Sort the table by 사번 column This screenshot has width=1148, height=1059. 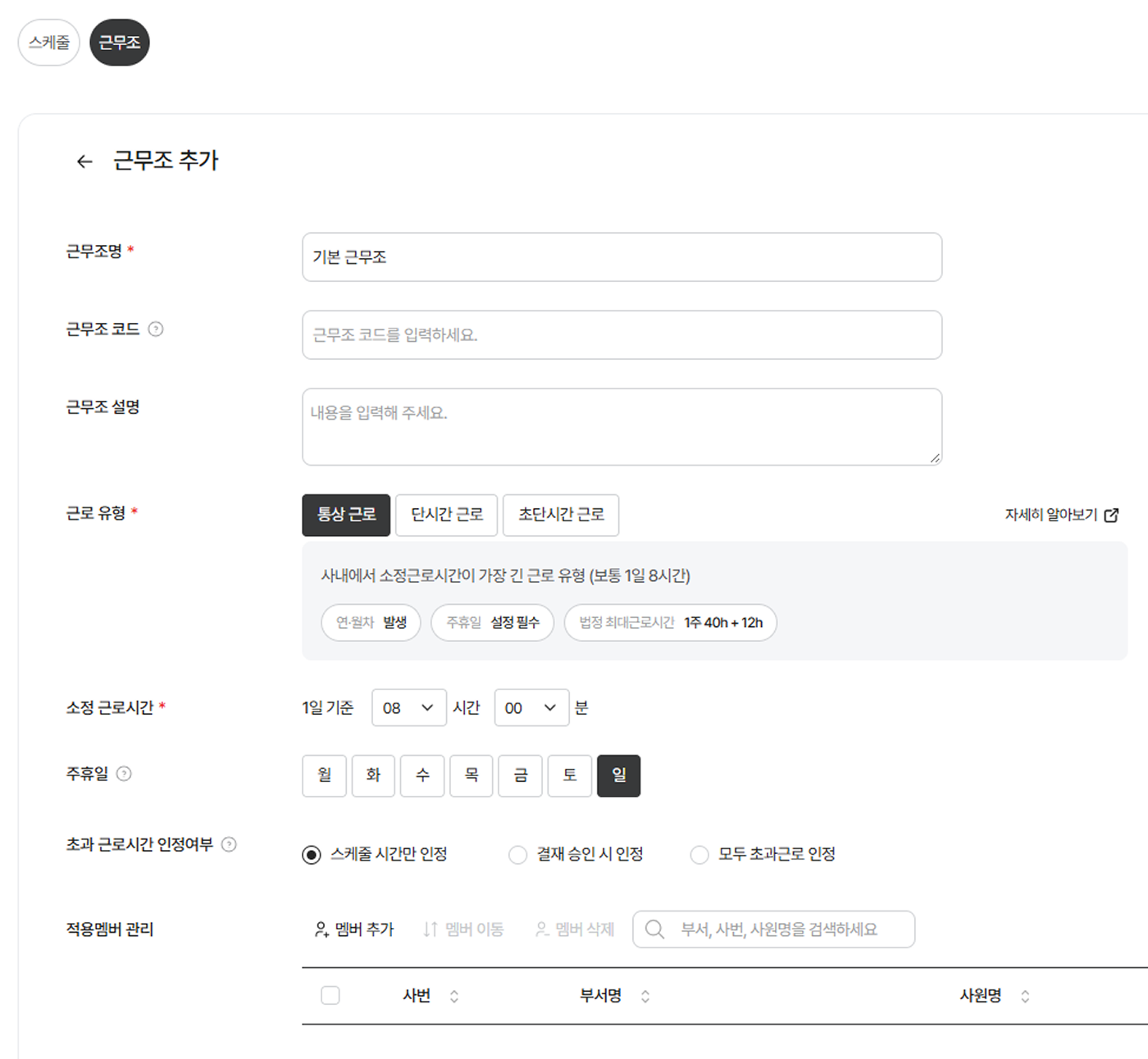454,996
